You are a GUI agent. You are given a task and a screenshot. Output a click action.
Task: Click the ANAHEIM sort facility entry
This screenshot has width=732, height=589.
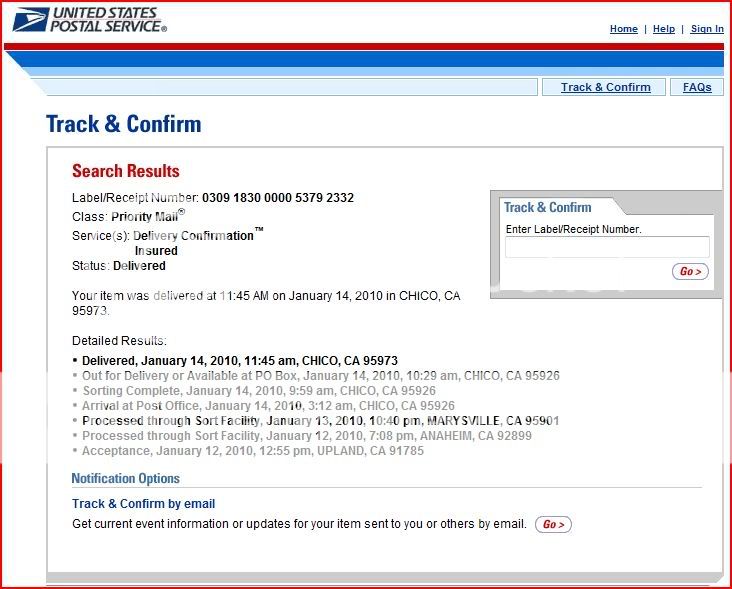click(307, 436)
